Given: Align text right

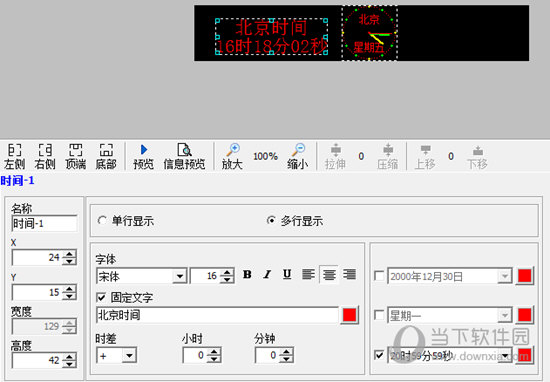Looking at the screenshot, I should pos(349,275).
